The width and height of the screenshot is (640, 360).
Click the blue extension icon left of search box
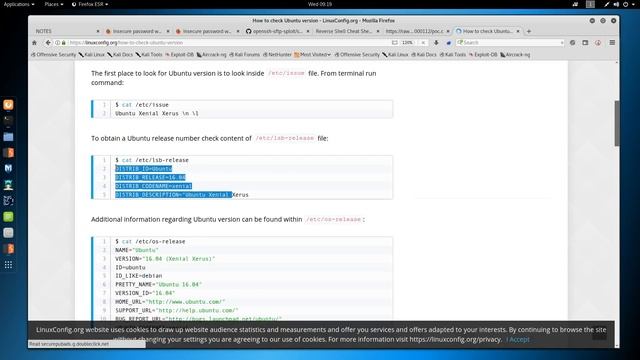[x=449, y=42]
